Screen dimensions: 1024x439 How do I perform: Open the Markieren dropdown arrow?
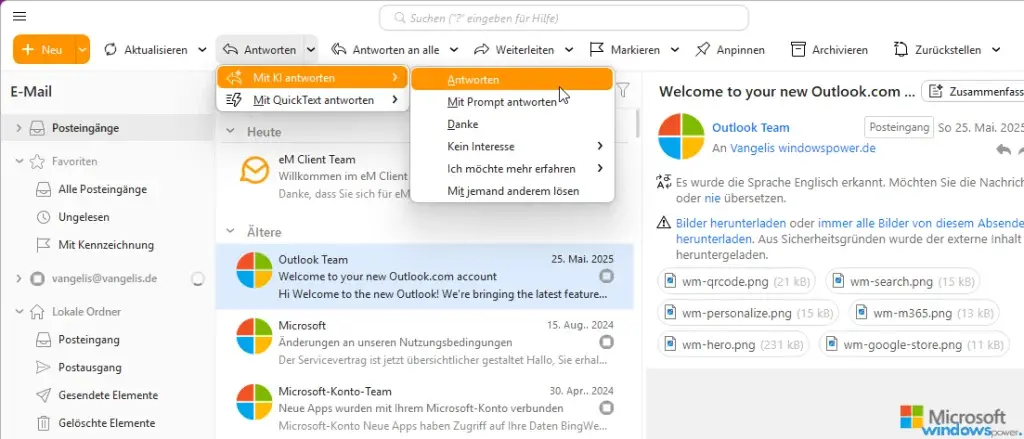[x=675, y=50]
